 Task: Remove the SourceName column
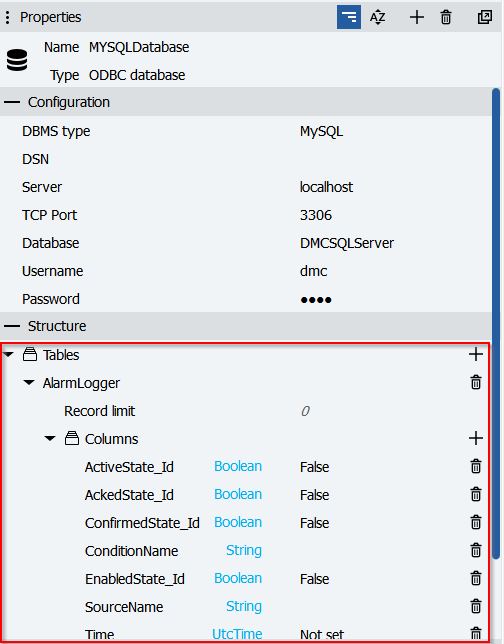(x=476, y=606)
